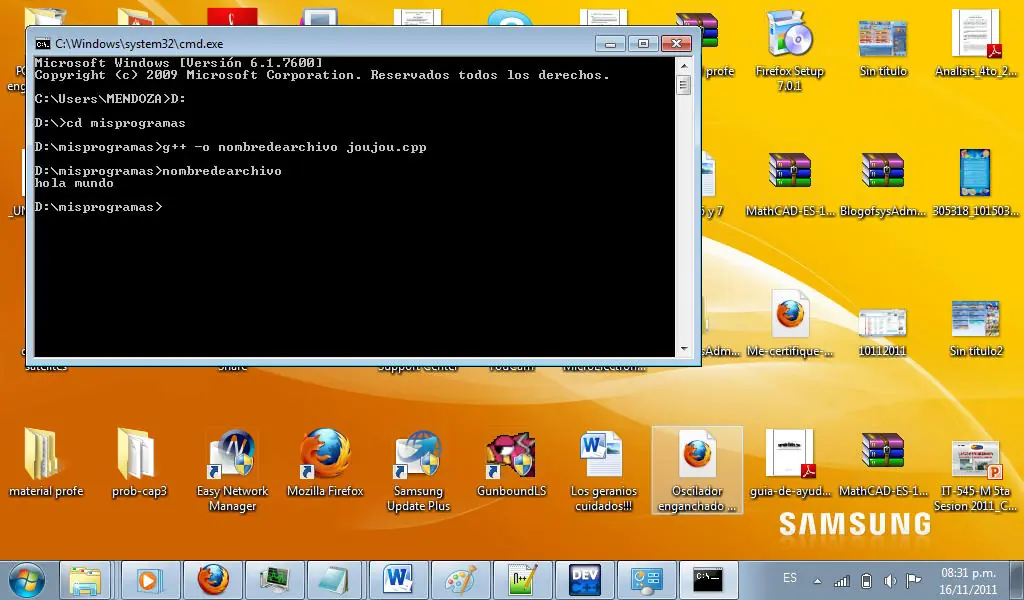Minimize the cmd.exe window
Image resolution: width=1024 pixels, height=600 pixels.
coord(611,44)
